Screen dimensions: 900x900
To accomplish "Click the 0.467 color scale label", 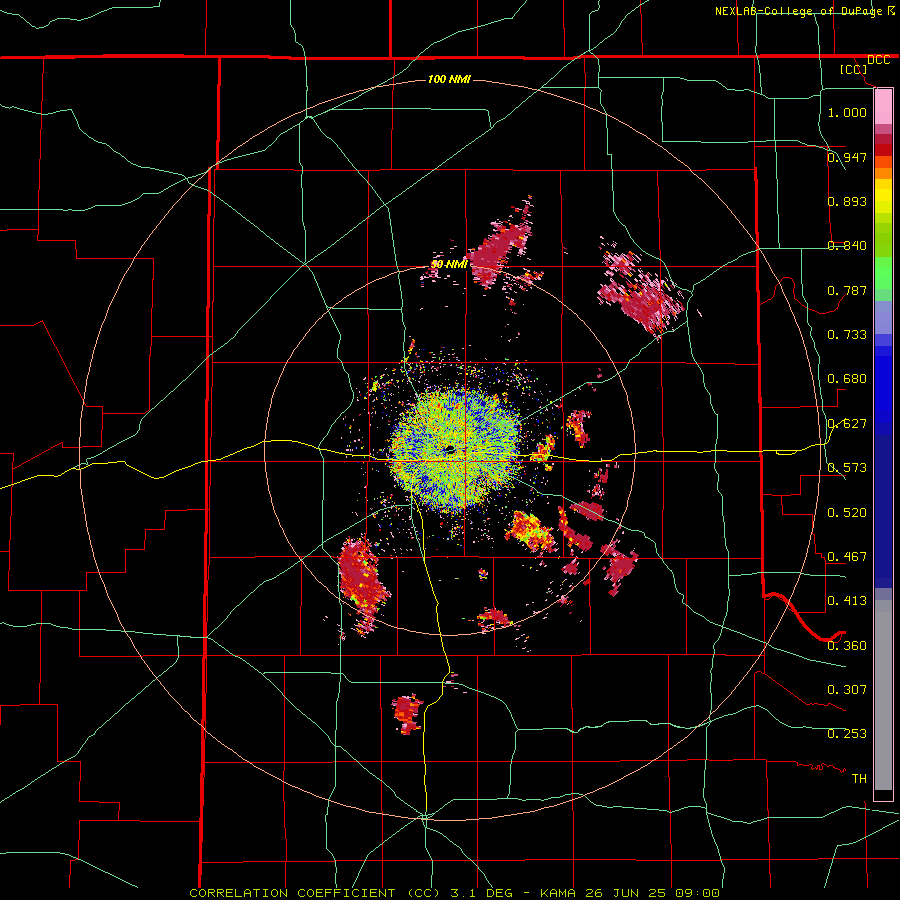I will (847, 557).
